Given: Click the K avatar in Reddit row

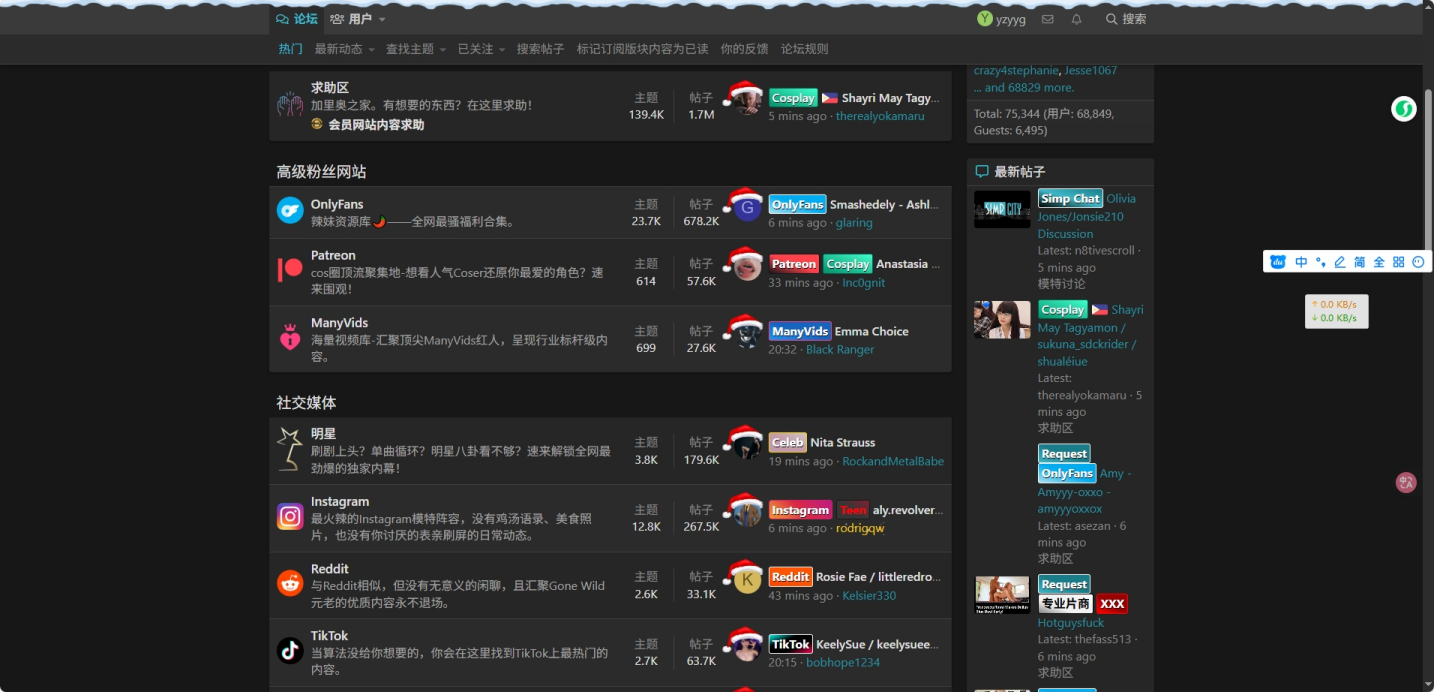Looking at the screenshot, I should 748,581.
